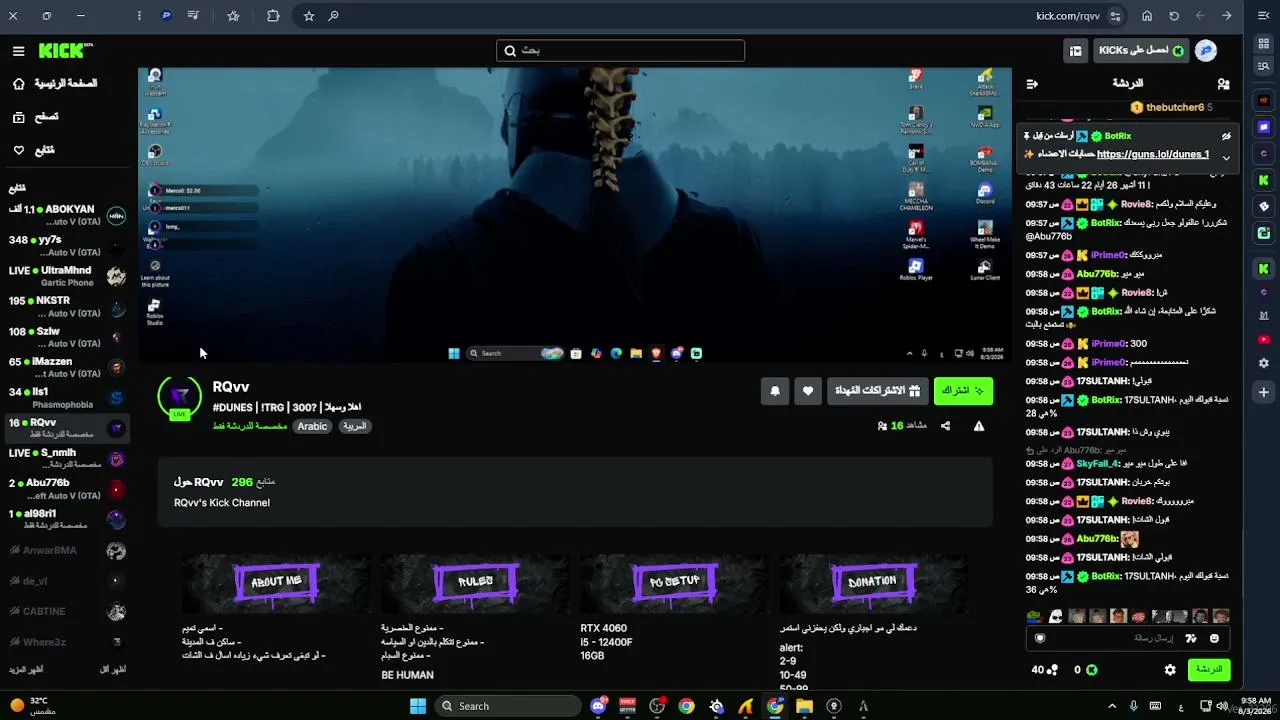Expand the pinned message chevron
This screenshot has height=720, width=1280.
click(1226, 158)
